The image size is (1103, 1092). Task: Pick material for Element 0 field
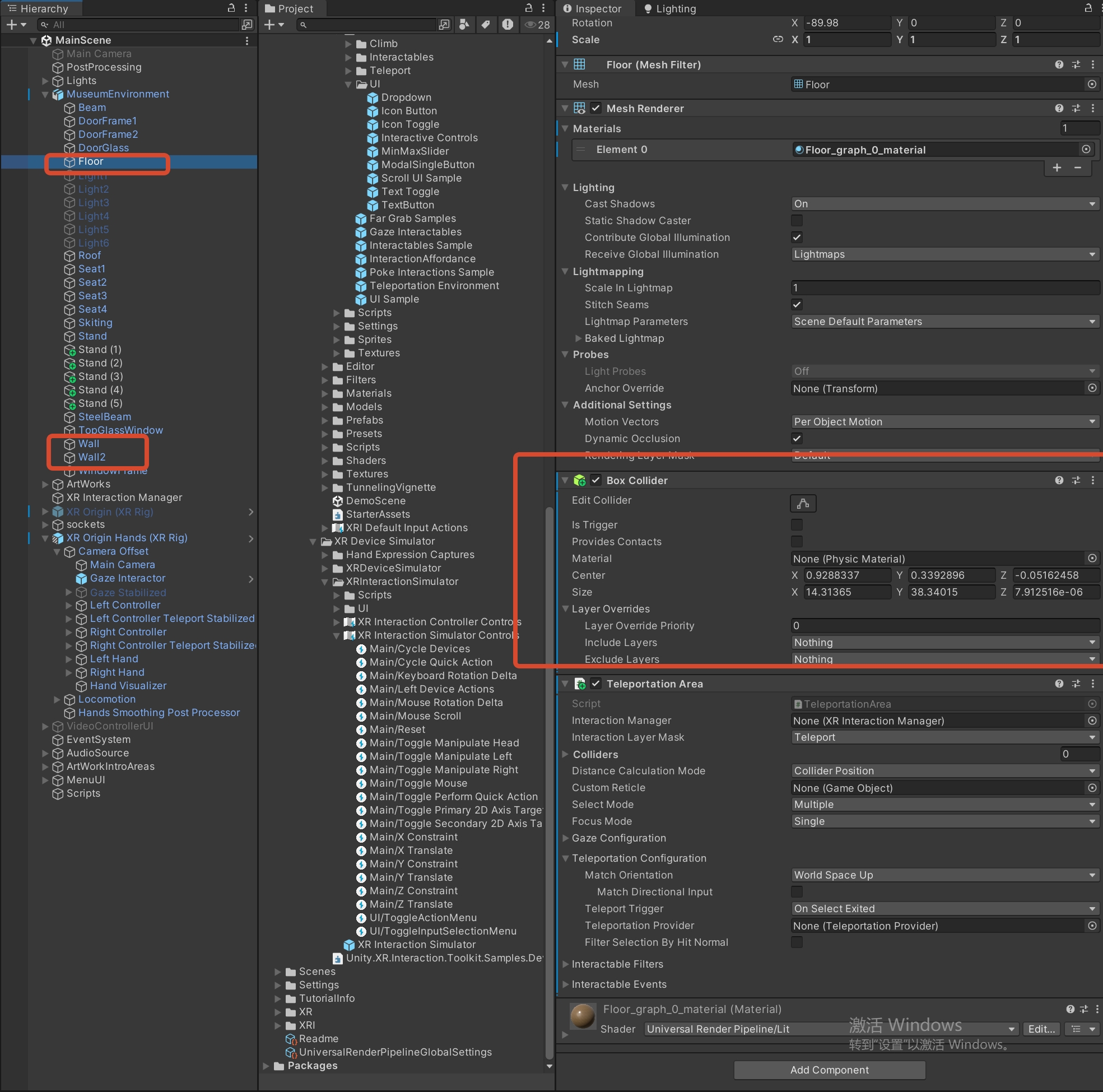coord(1086,149)
